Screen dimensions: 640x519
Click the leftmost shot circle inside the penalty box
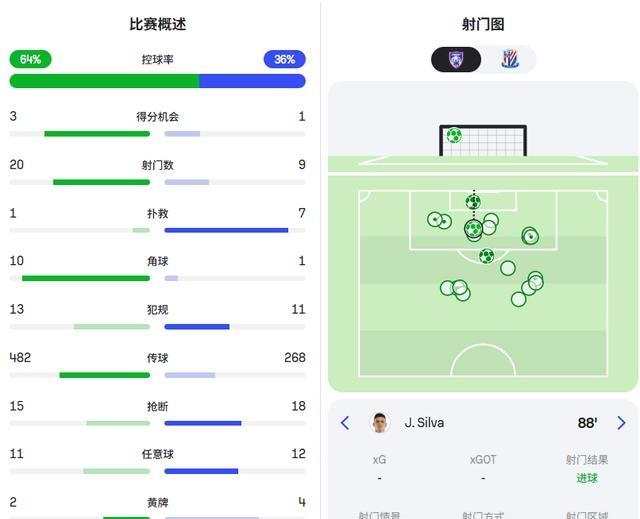tap(435, 219)
